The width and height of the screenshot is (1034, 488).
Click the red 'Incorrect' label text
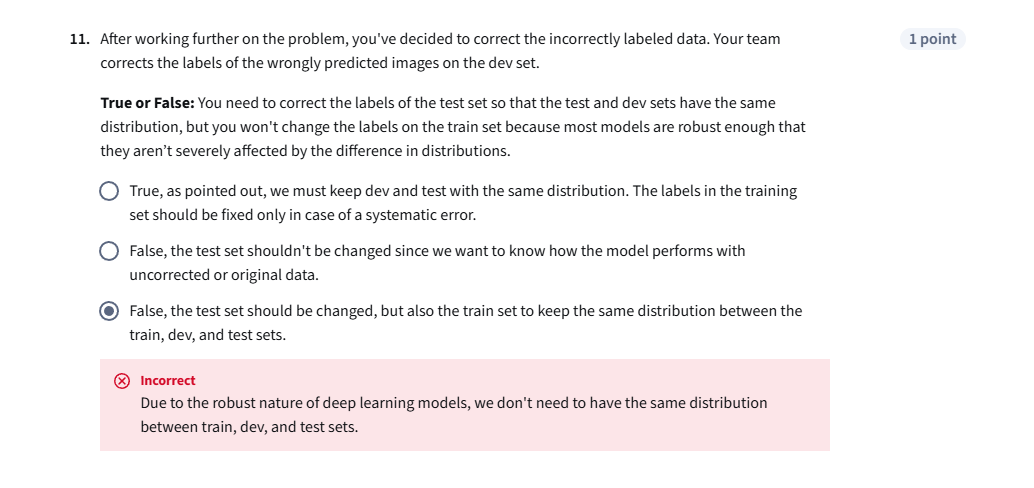coord(168,381)
